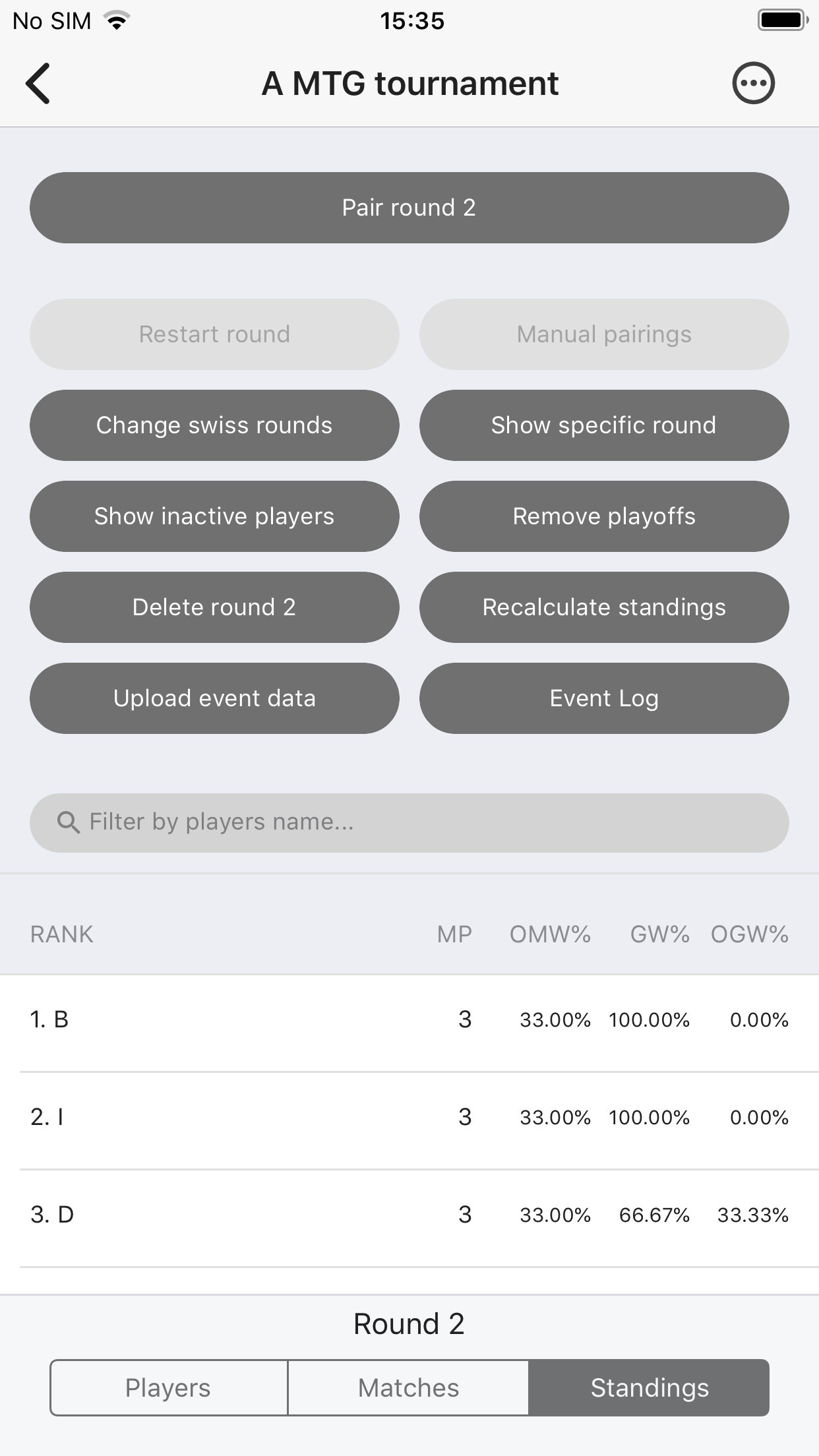Tap Remove playoffs button

coord(603,516)
